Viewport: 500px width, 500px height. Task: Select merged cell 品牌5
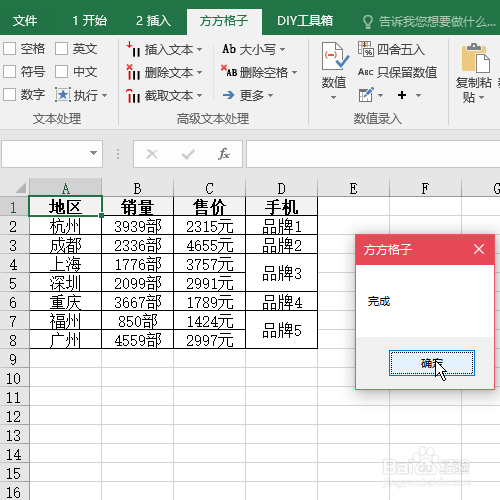coord(281,330)
